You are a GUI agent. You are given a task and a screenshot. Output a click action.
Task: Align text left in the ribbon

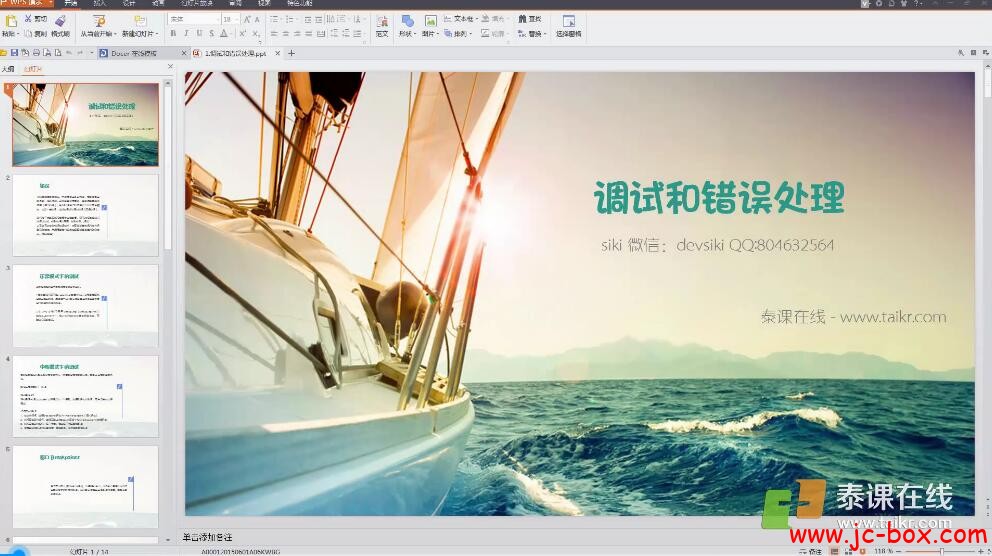pos(274,34)
